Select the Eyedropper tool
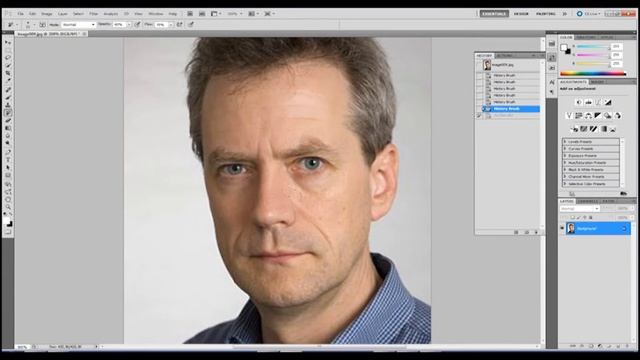 point(8,80)
